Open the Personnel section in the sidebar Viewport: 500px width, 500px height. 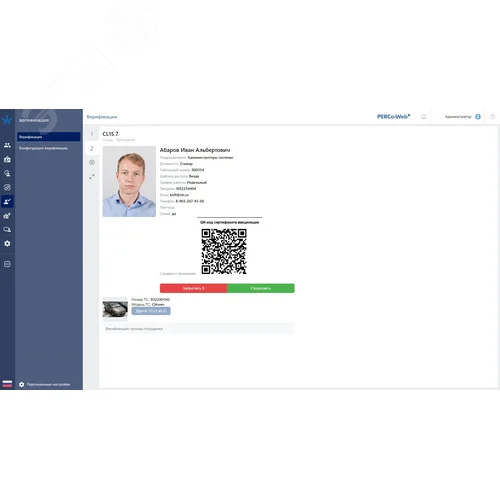point(7,145)
